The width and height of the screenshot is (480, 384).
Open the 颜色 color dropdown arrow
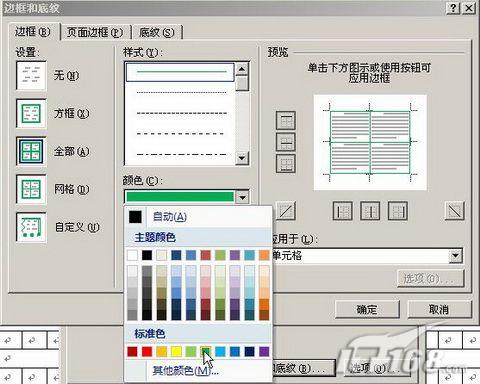tap(242, 197)
